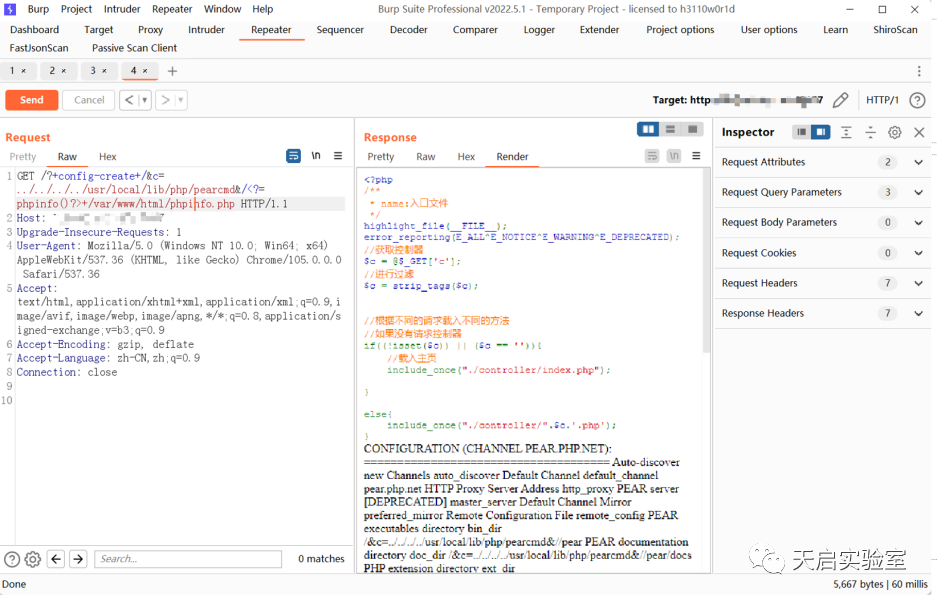
Task: Open search help question mark icon
Action: coord(12,559)
